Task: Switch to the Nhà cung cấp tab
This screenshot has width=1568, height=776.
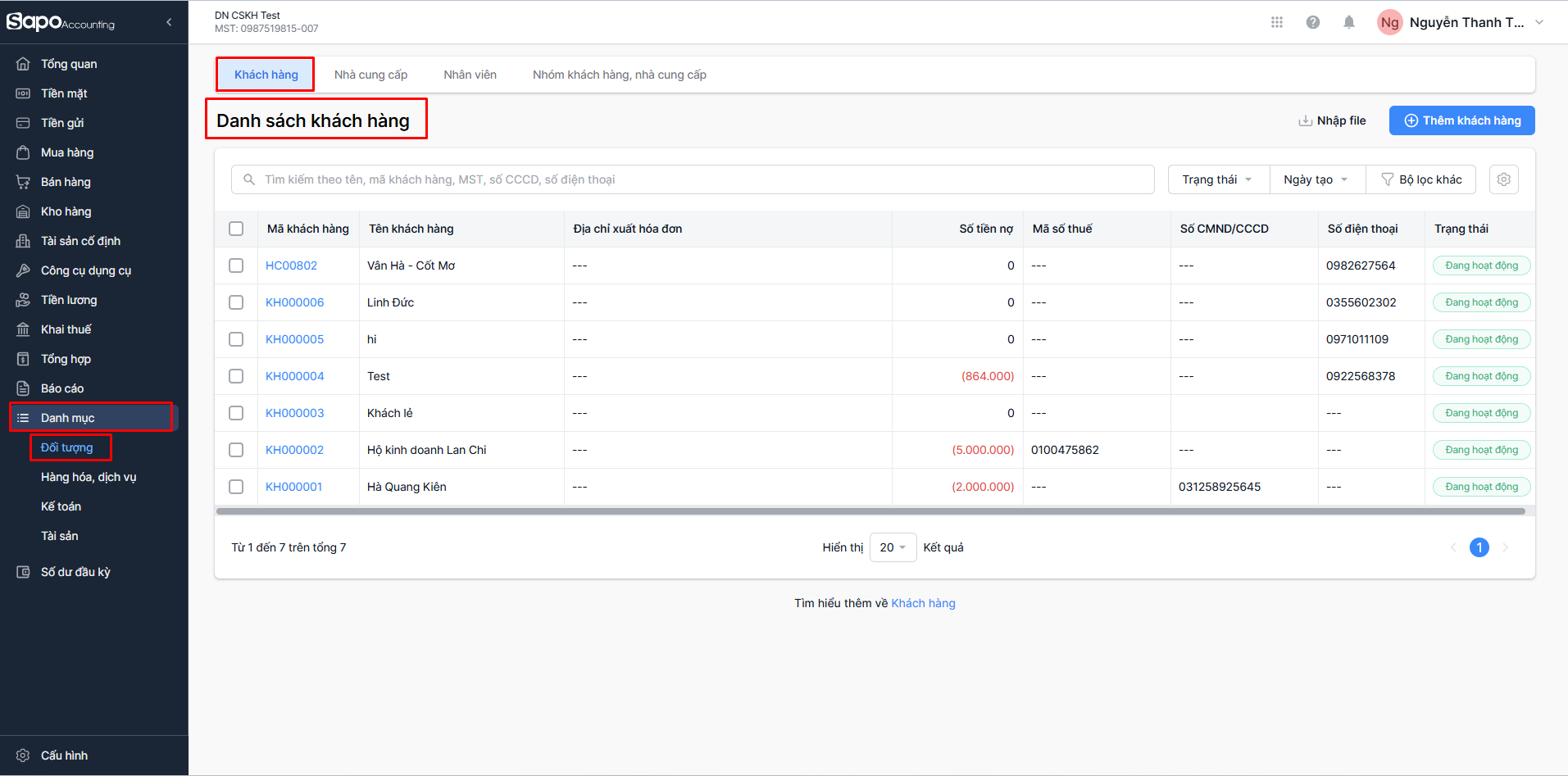Action: tap(370, 75)
